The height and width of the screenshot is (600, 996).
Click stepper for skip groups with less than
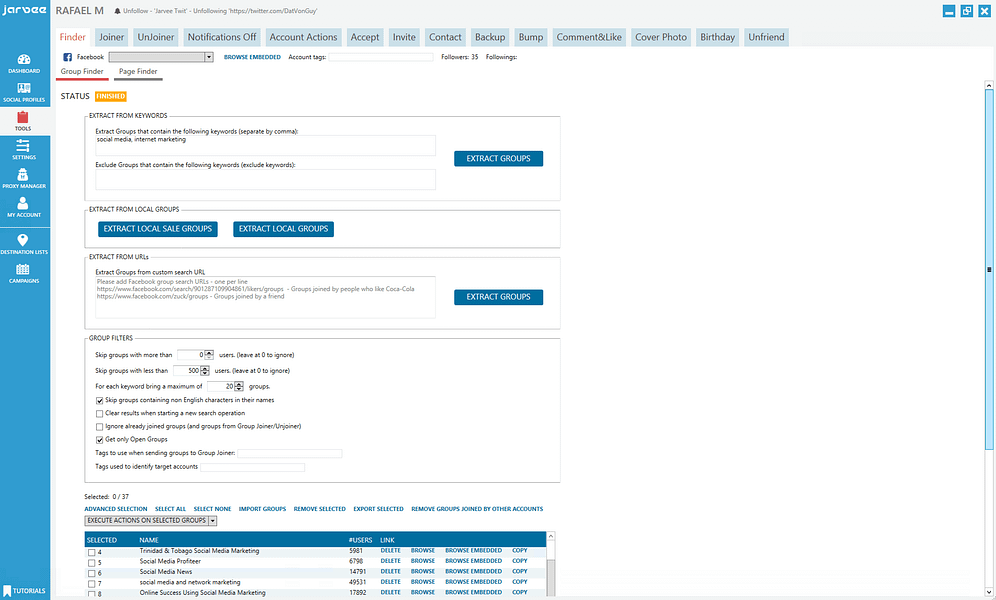[x=205, y=371]
